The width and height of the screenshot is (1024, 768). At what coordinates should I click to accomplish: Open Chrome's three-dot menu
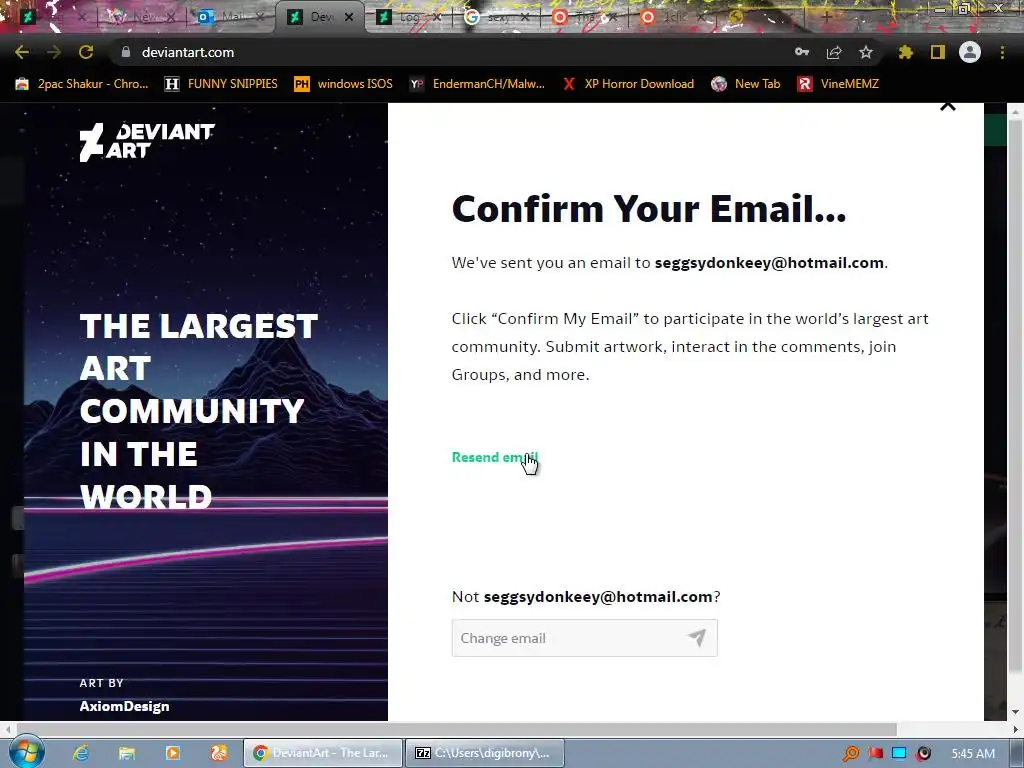click(x=1002, y=52)
